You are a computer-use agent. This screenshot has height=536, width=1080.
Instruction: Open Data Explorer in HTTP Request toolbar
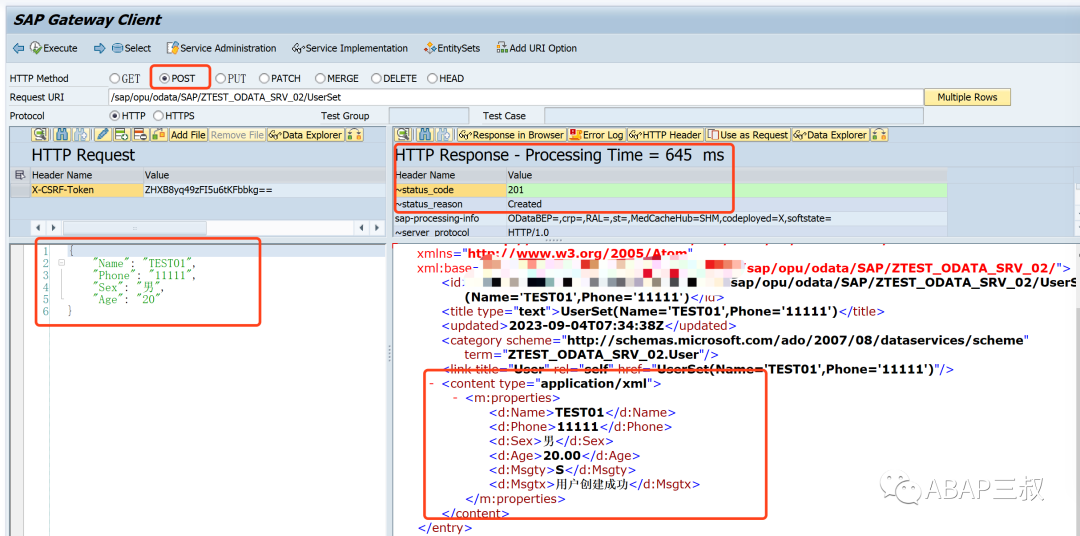[x=305, y=135]
